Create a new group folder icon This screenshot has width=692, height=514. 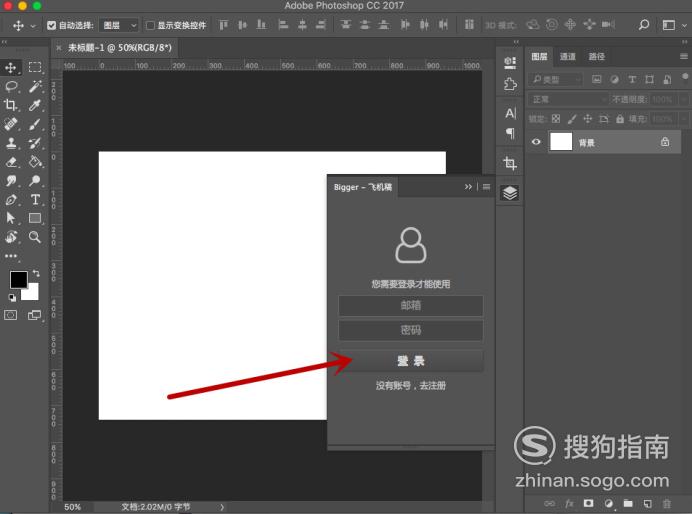[x=628, y=503]
